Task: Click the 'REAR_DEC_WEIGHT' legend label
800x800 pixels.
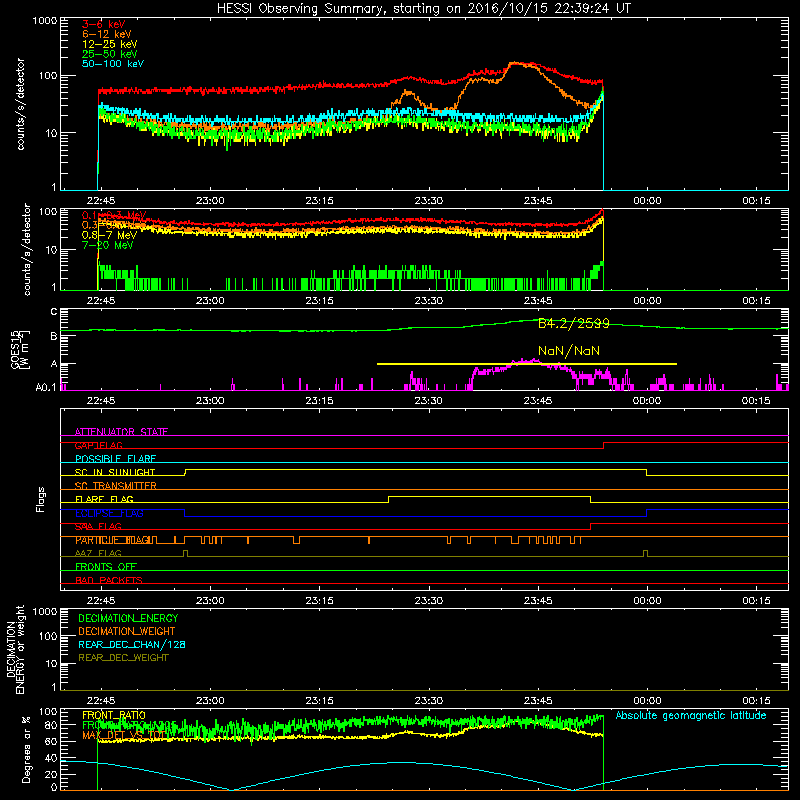Action: click(x=123, y=658)
